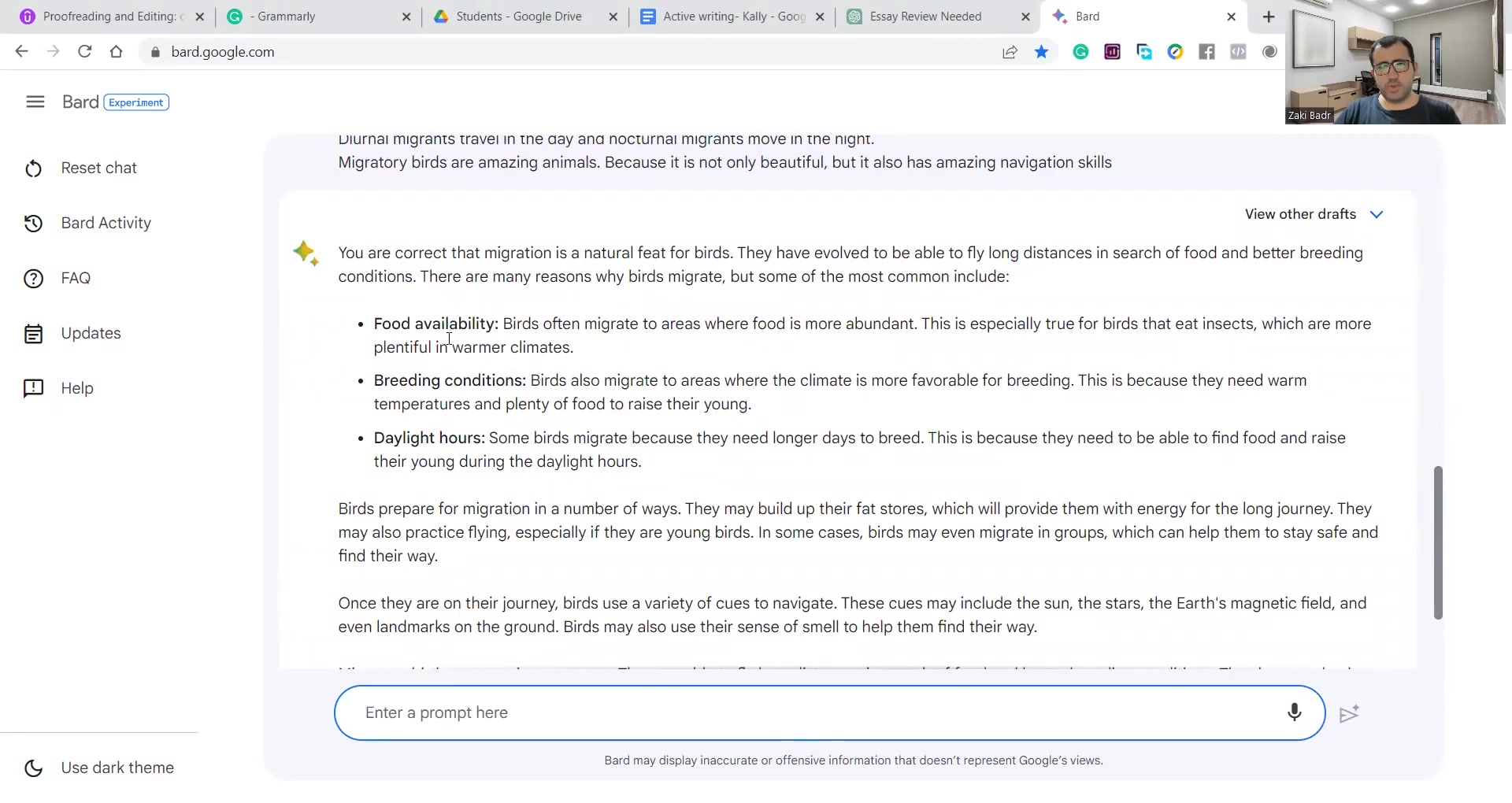The image size is (1512, 803).
Task: Open the gray circular extension icon
Action: 1269,52
